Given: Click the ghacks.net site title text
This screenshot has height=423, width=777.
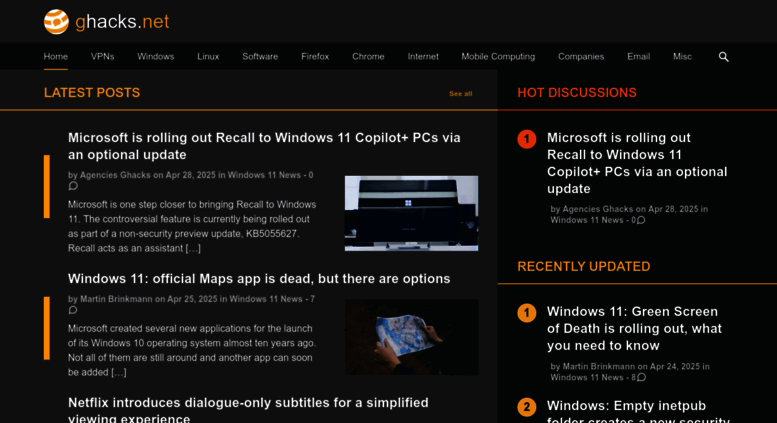Looking at the screenshot, I should tap(122, 22).
